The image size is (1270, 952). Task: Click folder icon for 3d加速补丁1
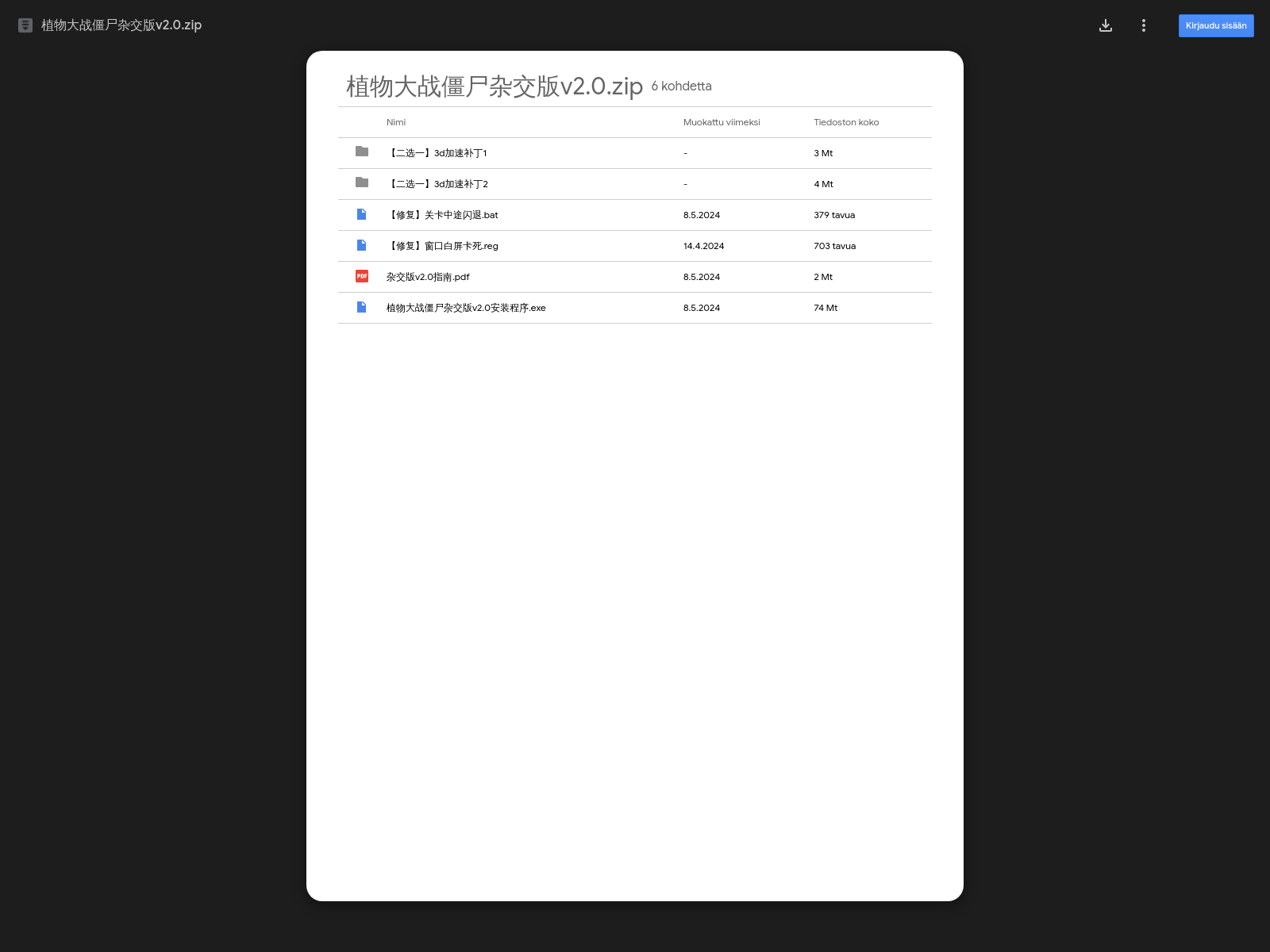[362, 152]
